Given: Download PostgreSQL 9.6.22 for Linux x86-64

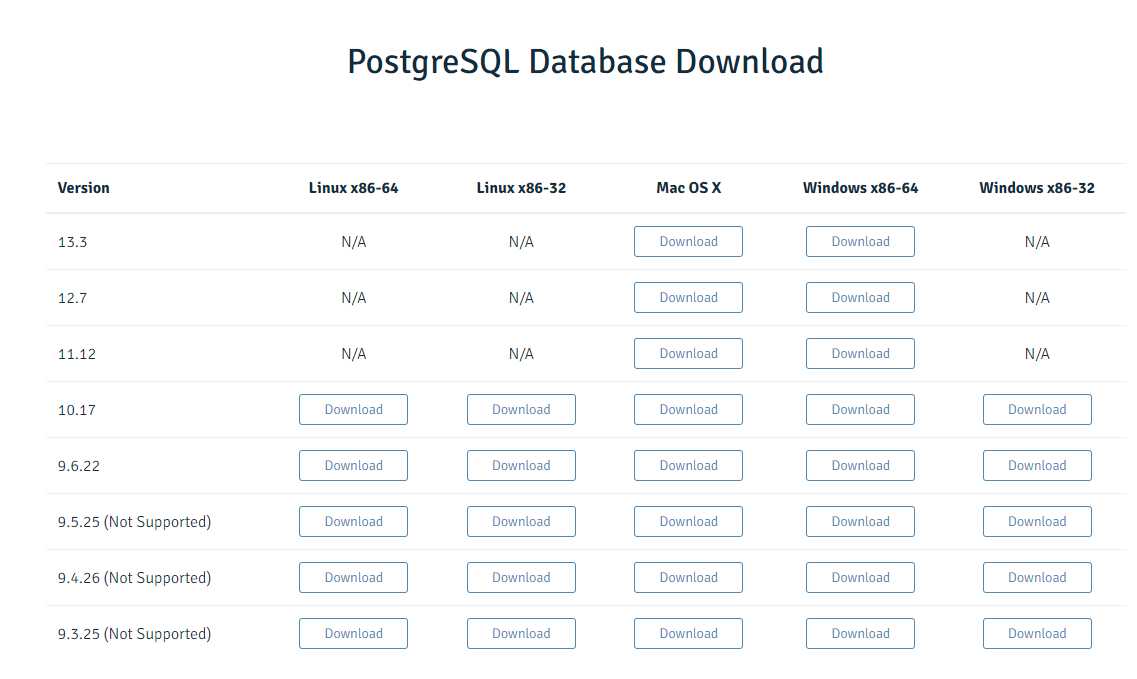Looking at the screenshot, I should pos(353,466).
